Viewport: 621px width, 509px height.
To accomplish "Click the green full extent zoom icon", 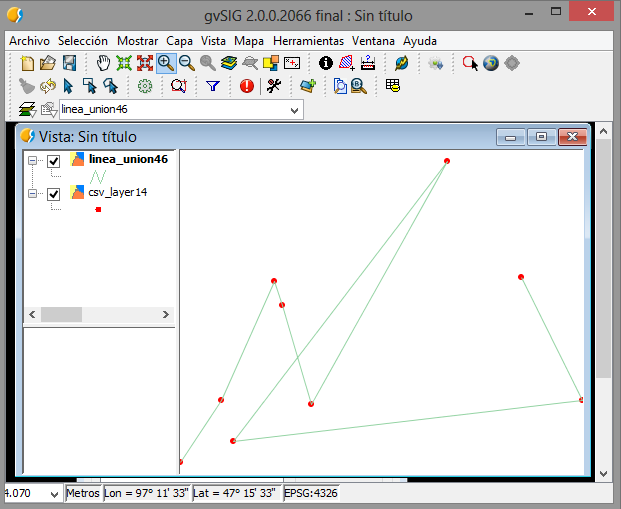I will (124, 63).
